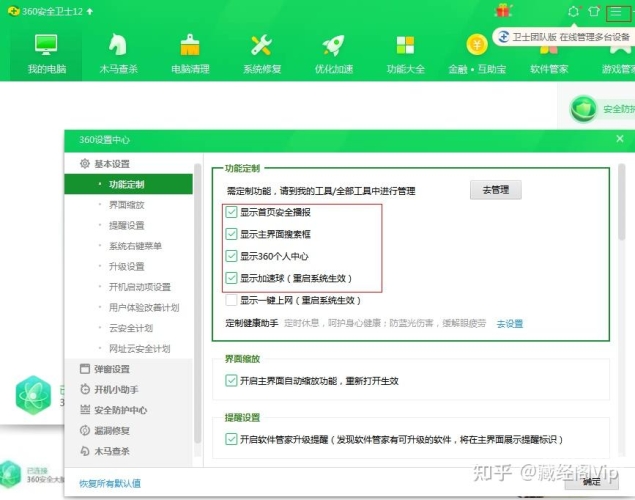Image resolution: width=635 pixels, height=500 pixels.
Task: Open 电脑清理 broom icon
Action: point(190,45)
